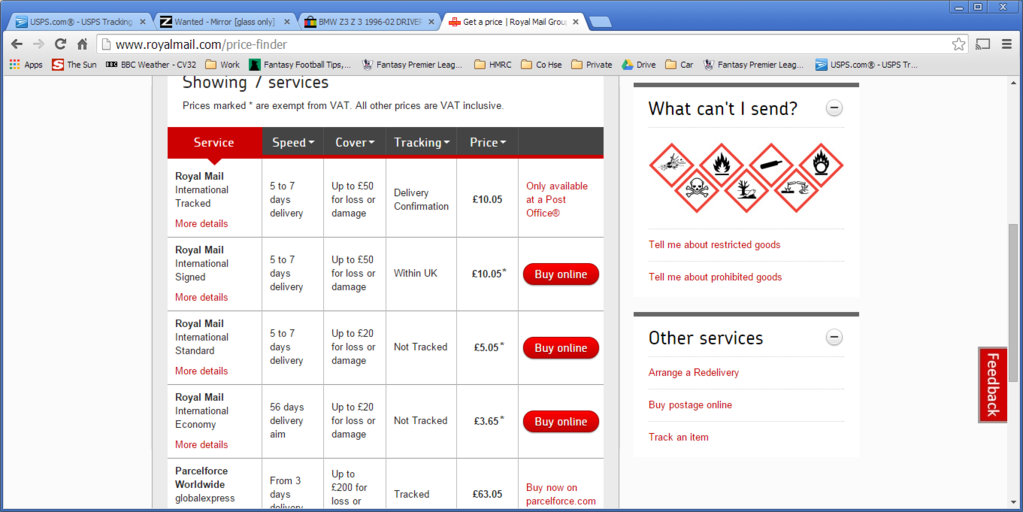Buy International Signed online

pos(561,275)
